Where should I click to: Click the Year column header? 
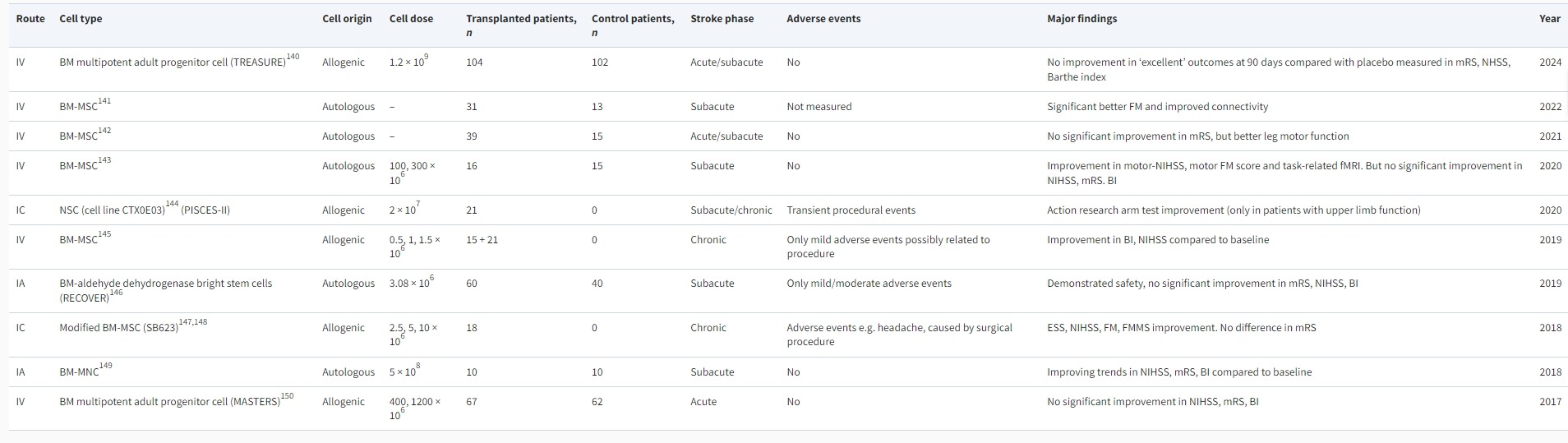[x=1549, y=19]
